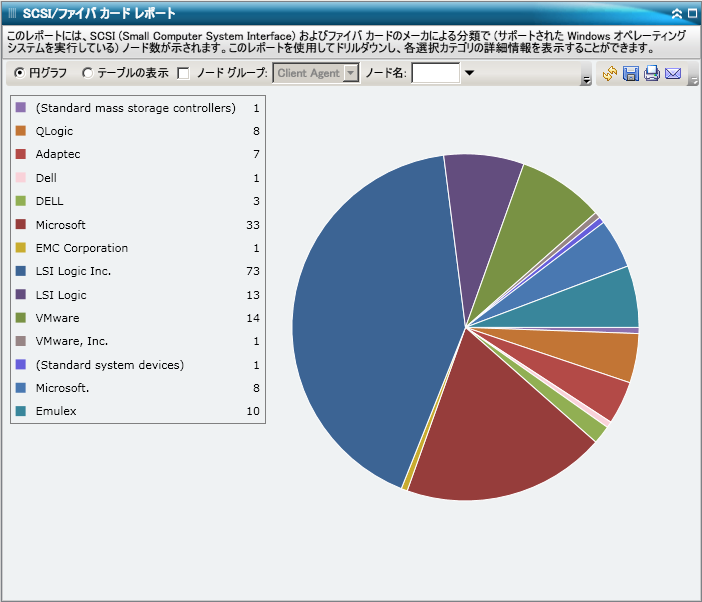Enable the ノード グループ checkbox
The height and width of the screenshot is (602, 702).
pyautogui.click(x=183, y=73)
